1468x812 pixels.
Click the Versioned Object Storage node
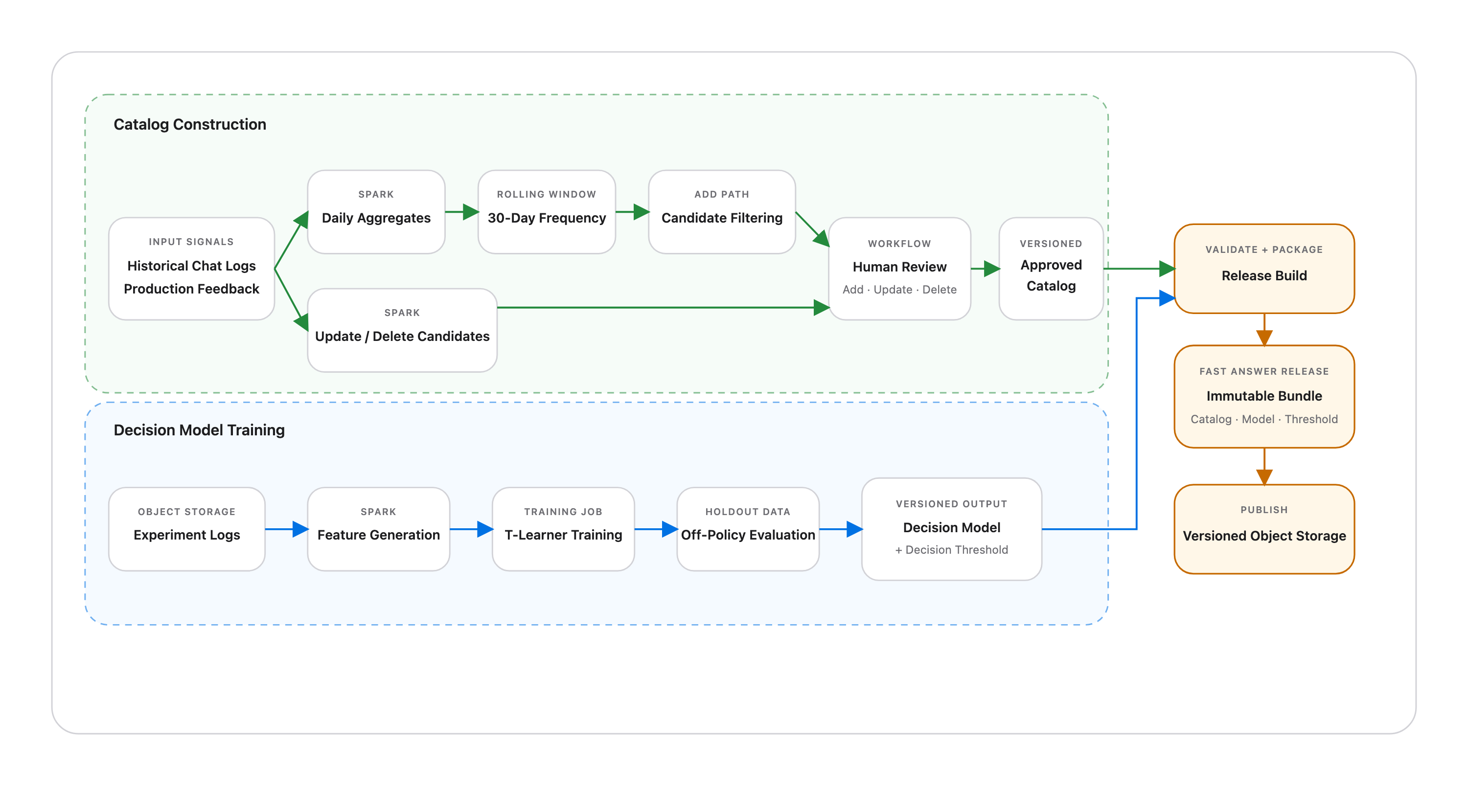click(x=1264, y=529)
